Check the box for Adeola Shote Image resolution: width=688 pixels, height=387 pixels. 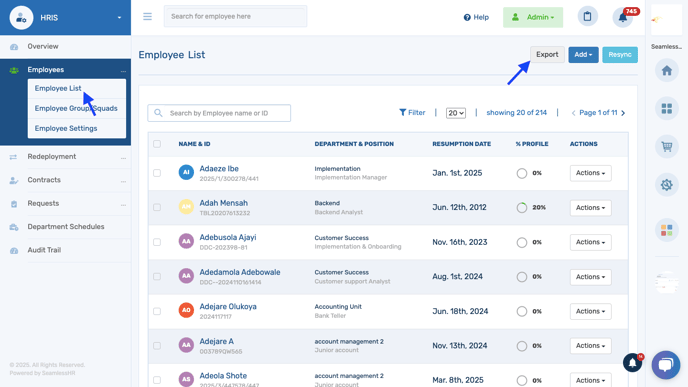pyautogui.click(x=157, y=380)
